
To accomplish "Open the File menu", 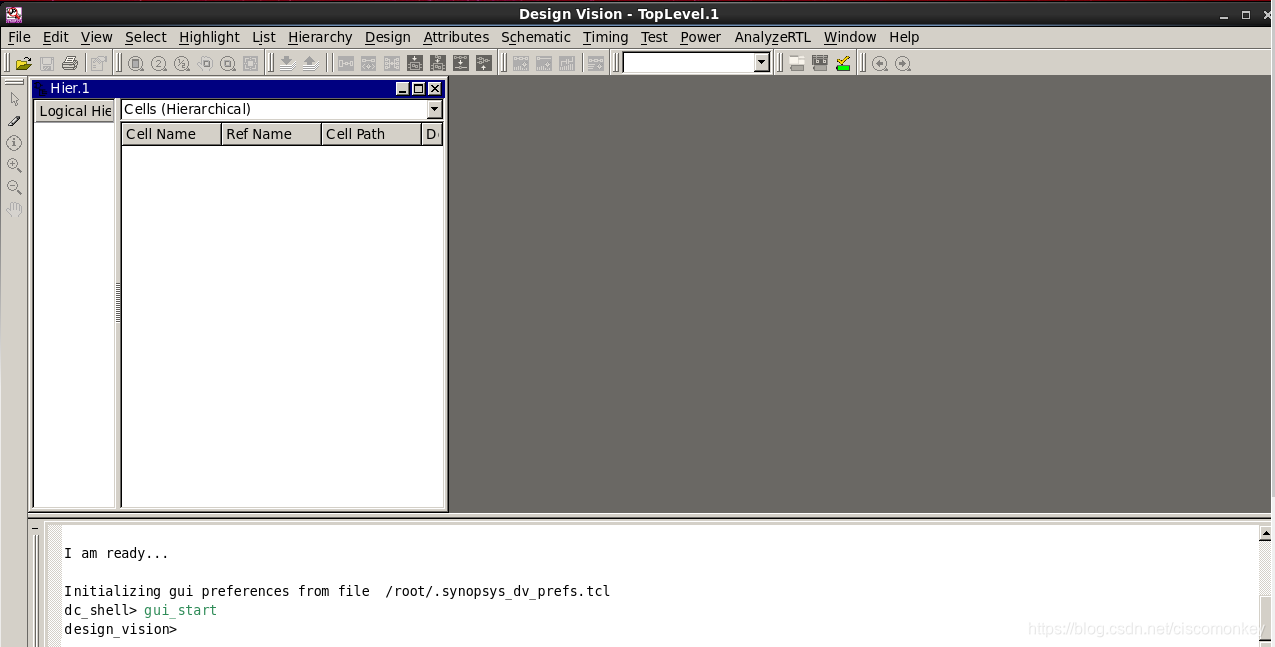I will coord(19,37).
